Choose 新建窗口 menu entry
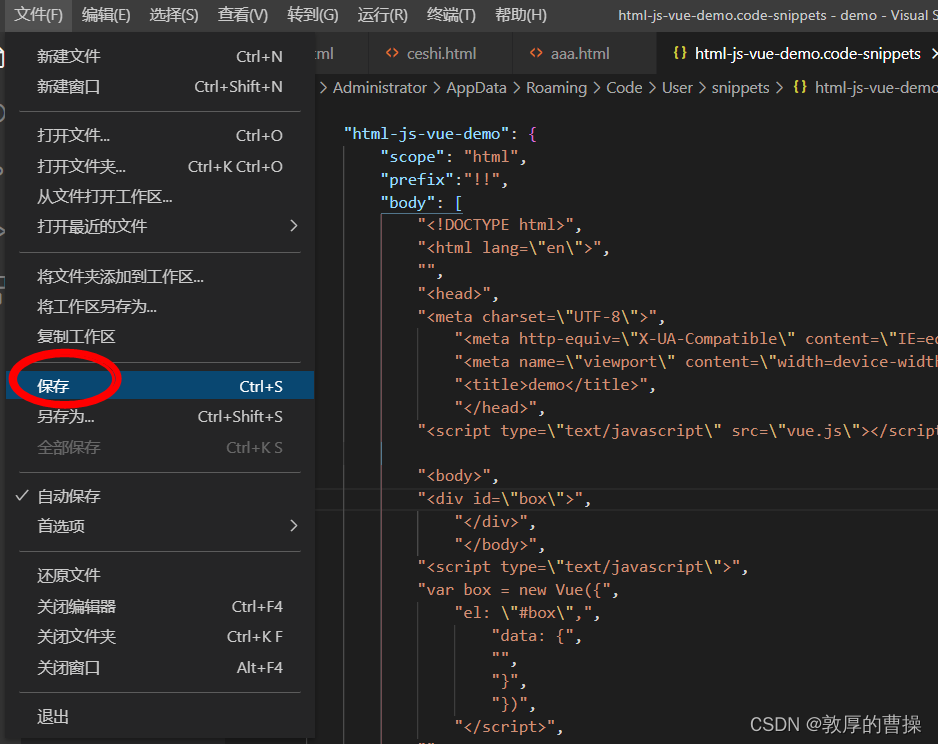938x744 pixels. [x=160, y=87]
